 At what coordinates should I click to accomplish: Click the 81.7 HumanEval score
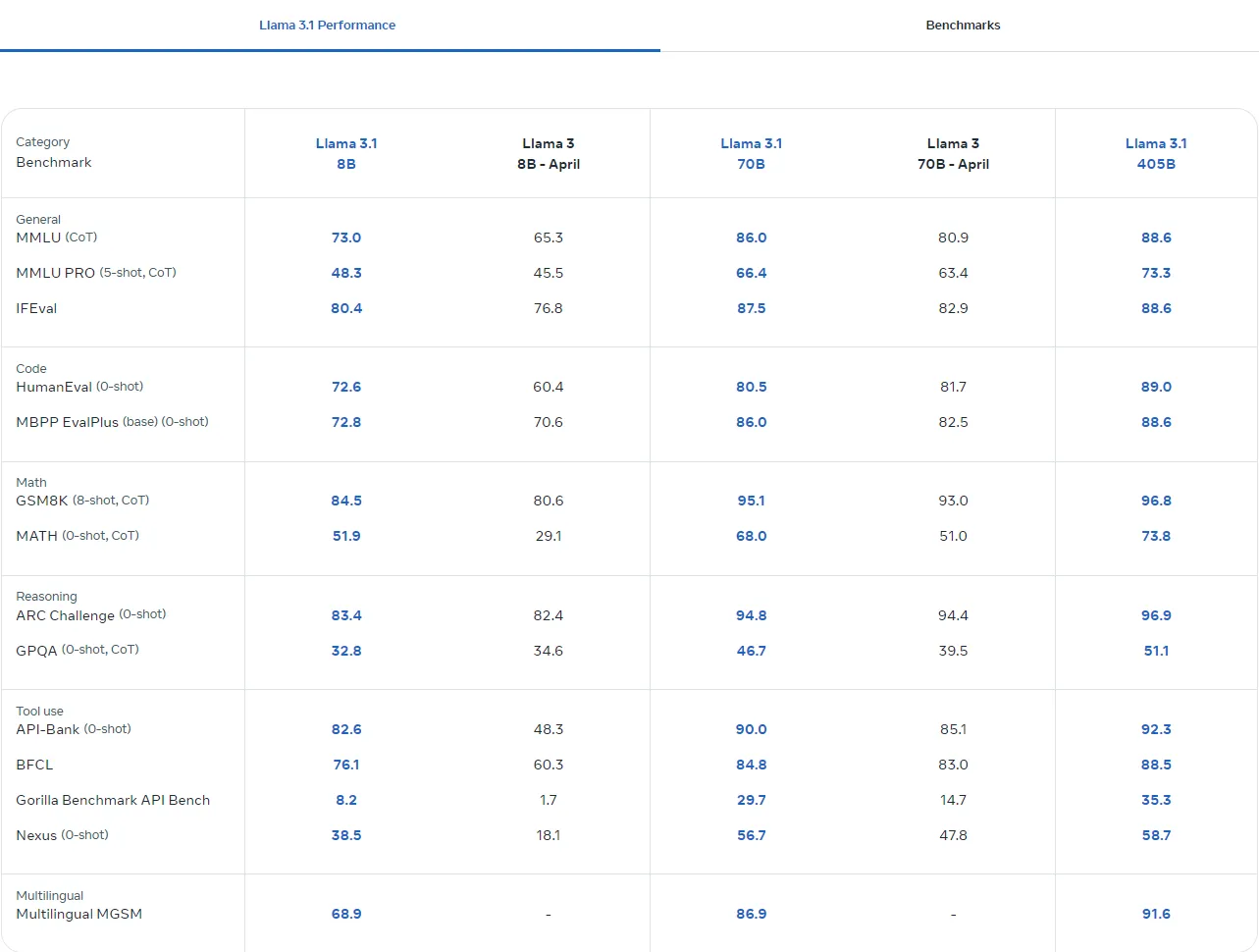tap(953, 387)
